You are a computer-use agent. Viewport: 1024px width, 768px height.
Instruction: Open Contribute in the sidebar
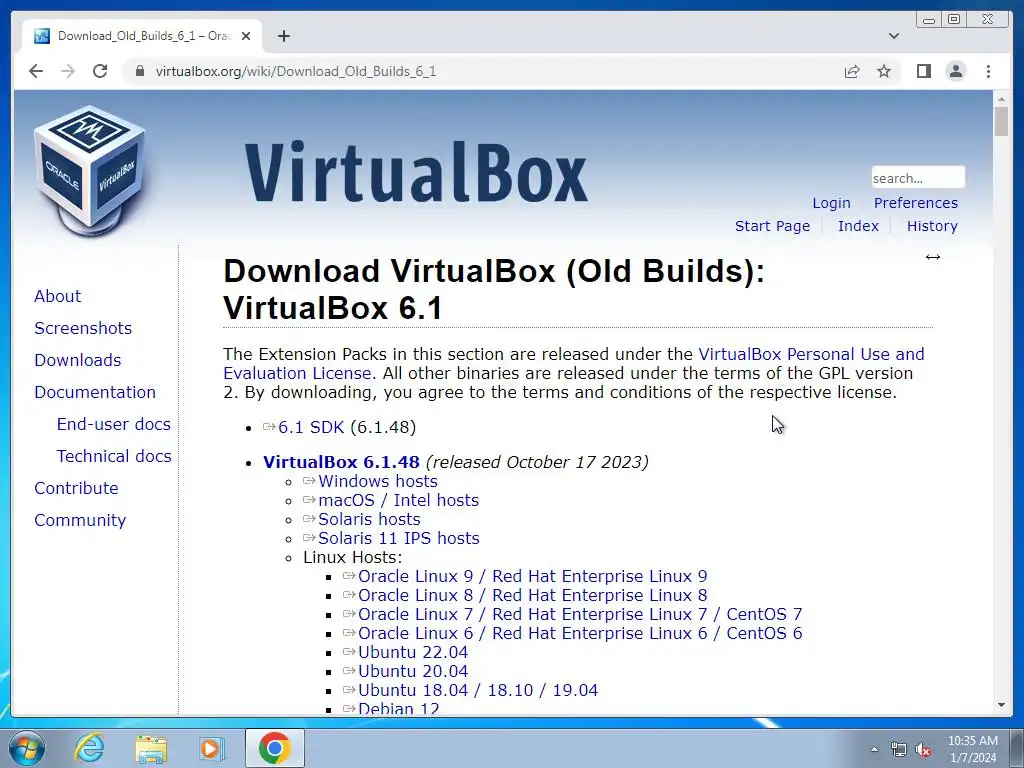coord(76,488)
